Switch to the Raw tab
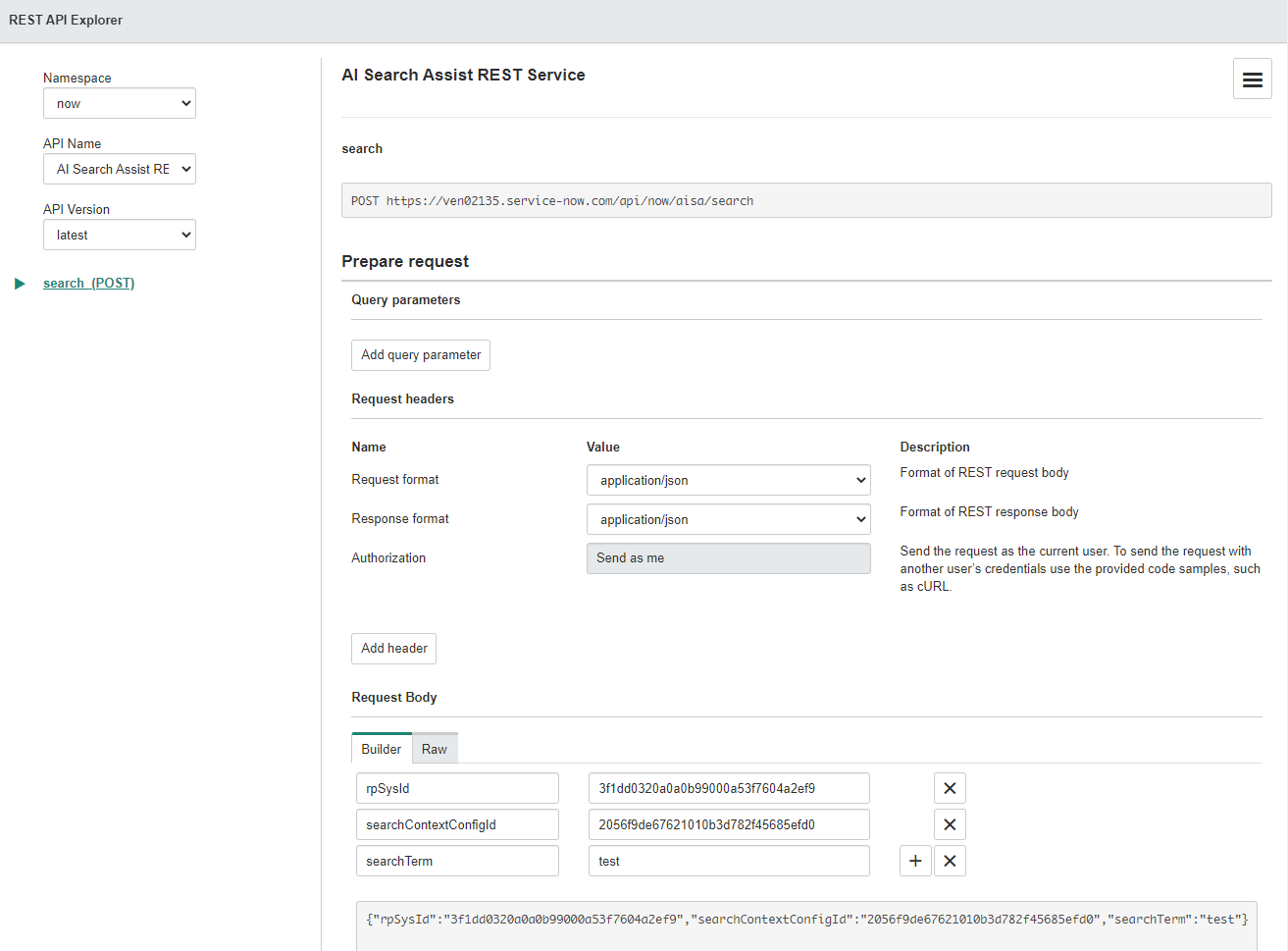The width and height of the screenshot is (1288, 951). coord(435,749)
